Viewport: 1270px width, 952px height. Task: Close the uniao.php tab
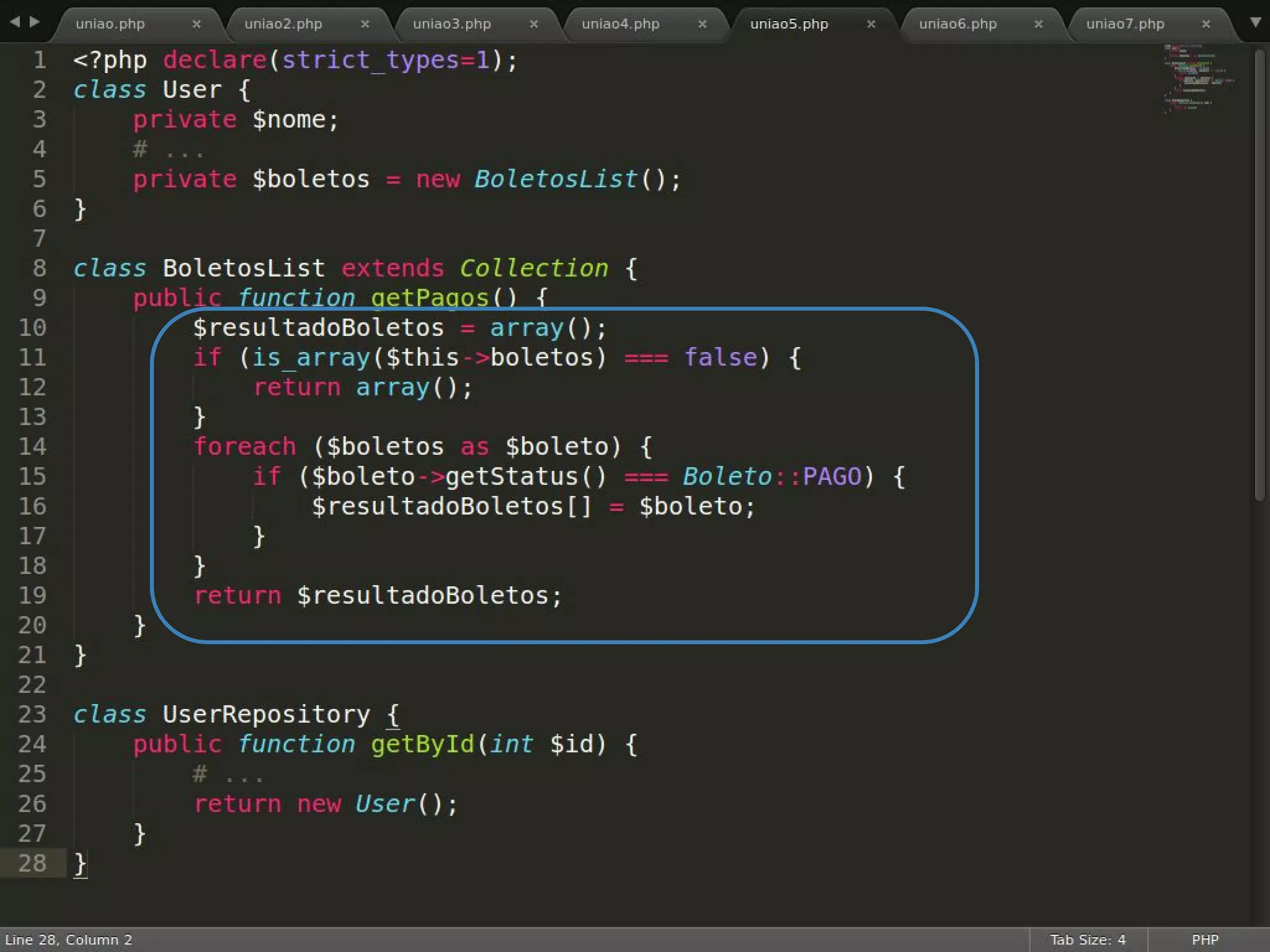tap(196, 24)
